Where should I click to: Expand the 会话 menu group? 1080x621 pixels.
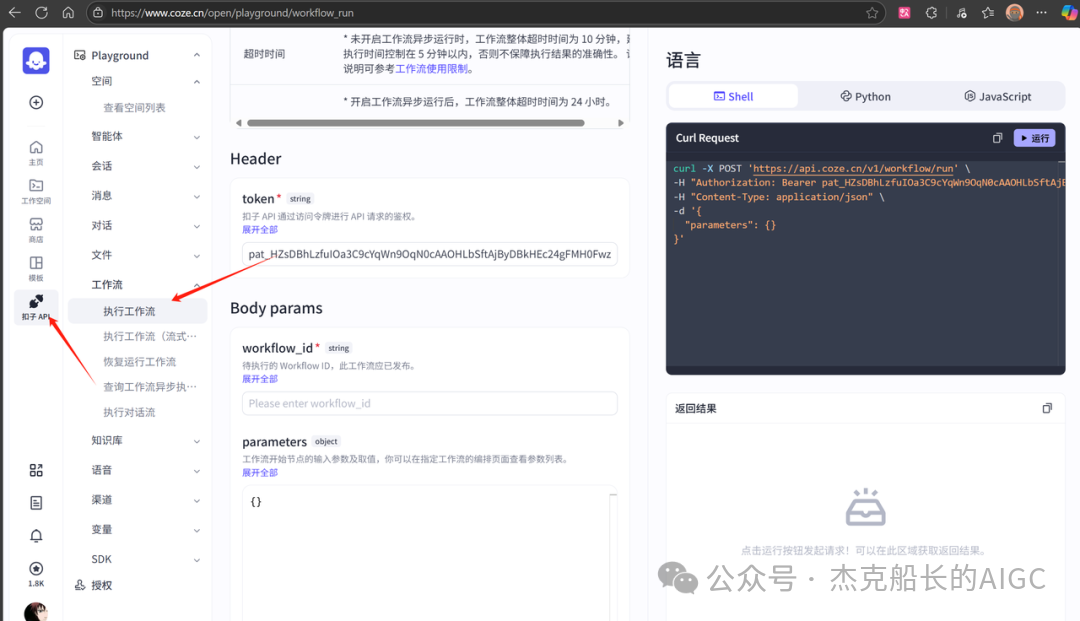pos(197,167)
